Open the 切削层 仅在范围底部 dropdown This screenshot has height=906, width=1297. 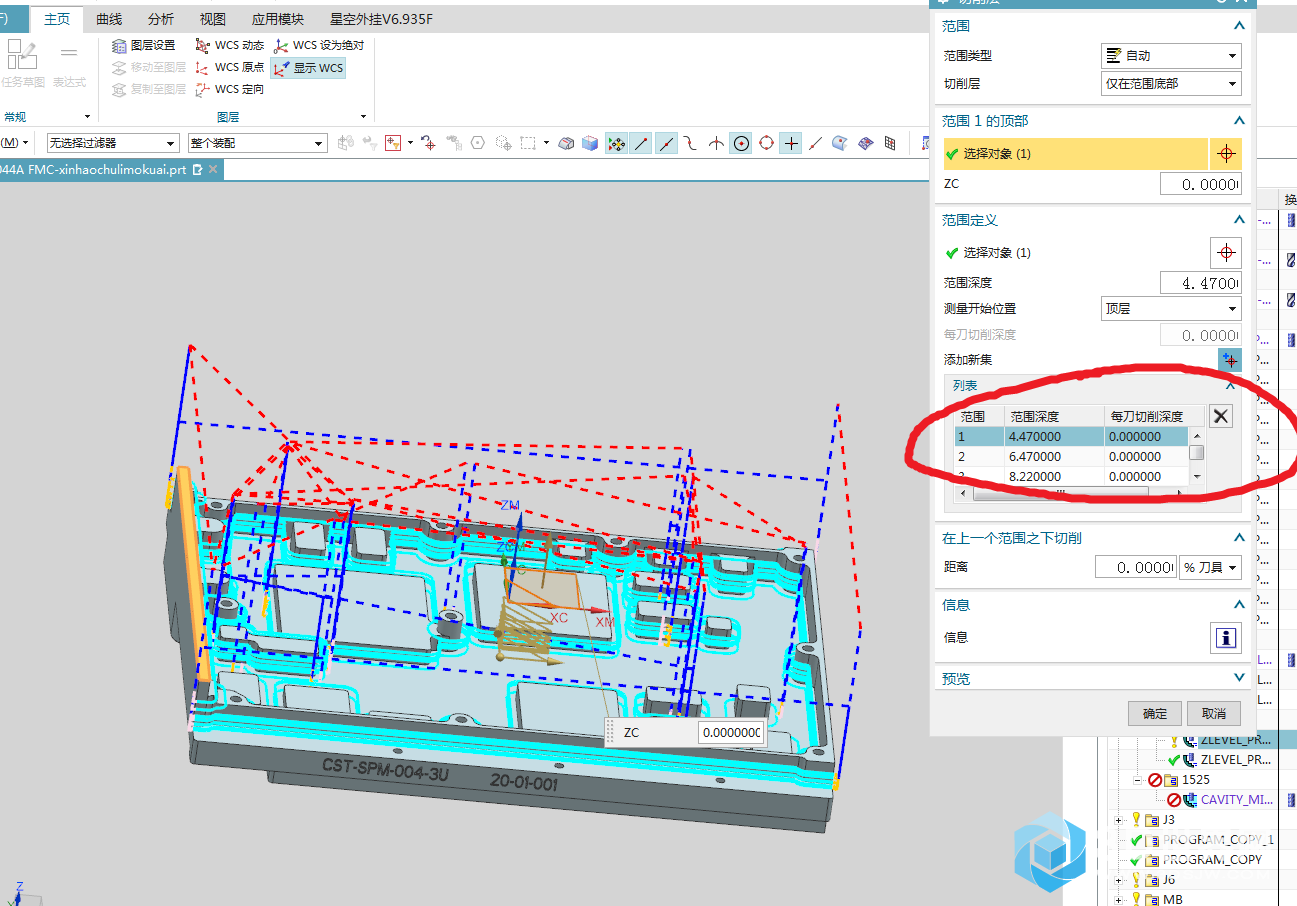pyautogui.click(x=1171, y=84)
